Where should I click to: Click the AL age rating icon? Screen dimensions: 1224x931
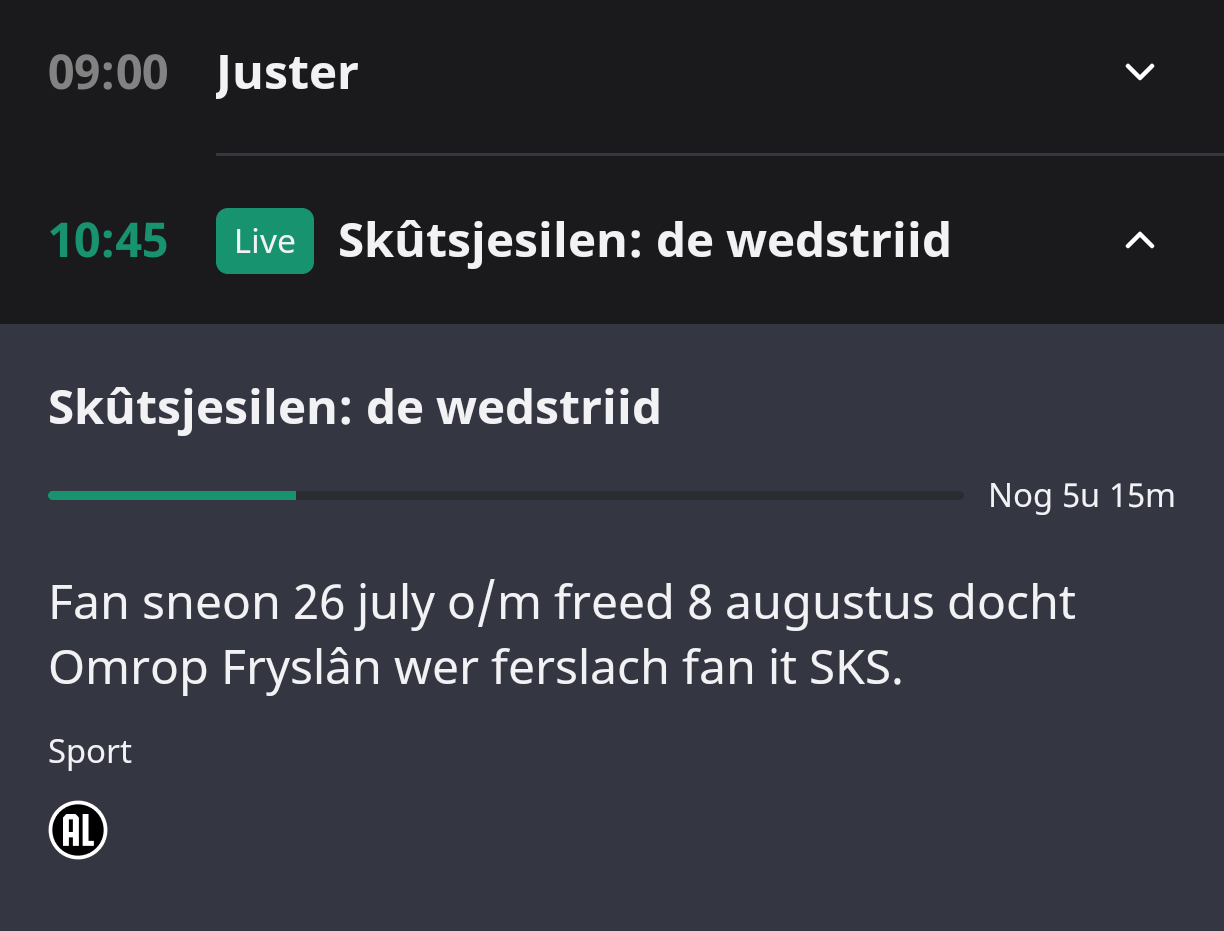(x=78, y=831)
